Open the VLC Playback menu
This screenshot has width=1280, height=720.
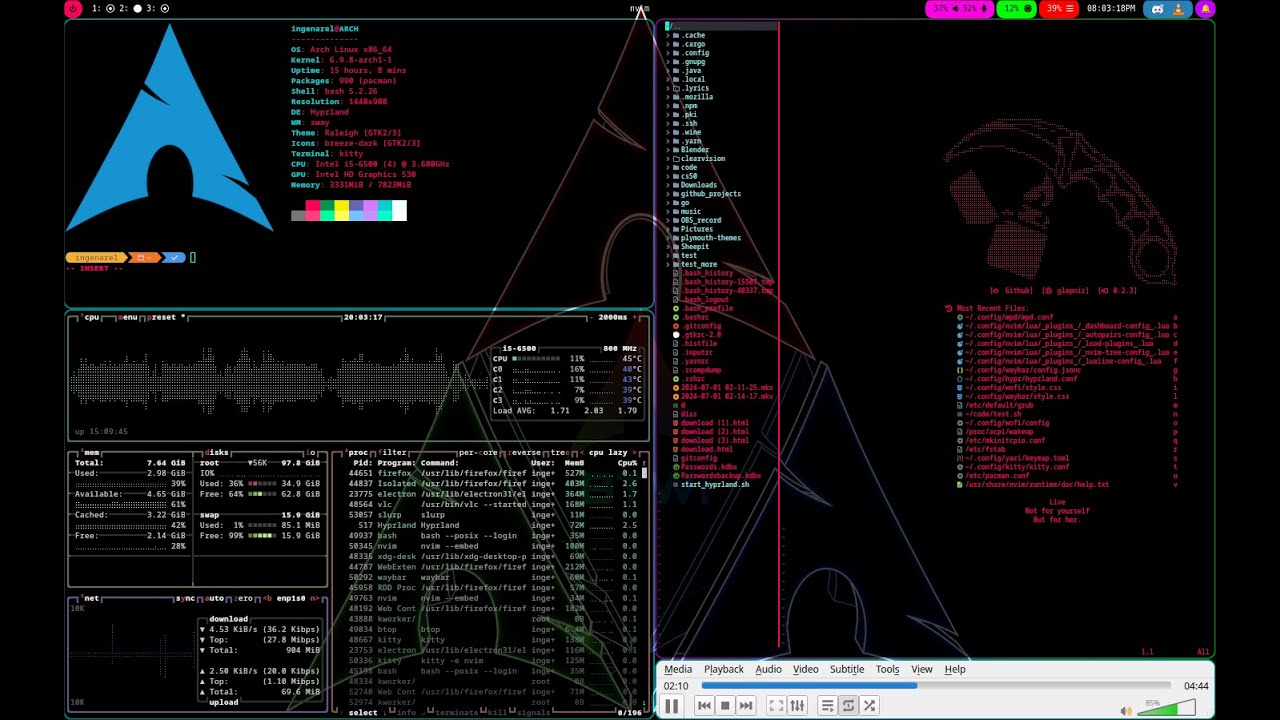724,669
